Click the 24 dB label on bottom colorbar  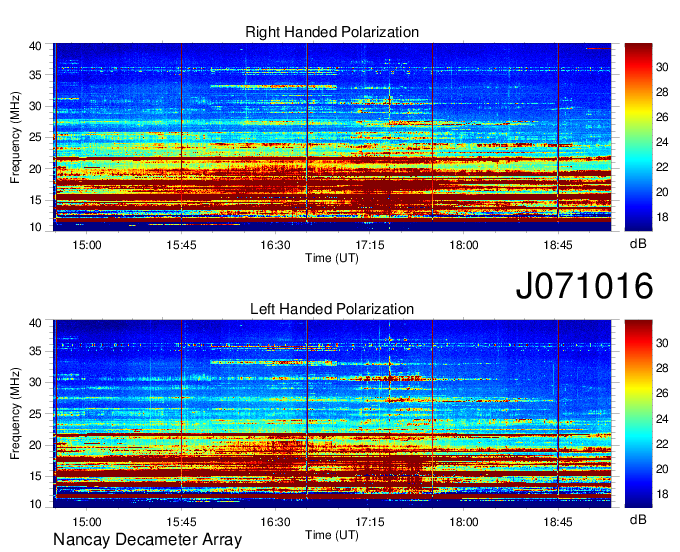pos(662,419)
